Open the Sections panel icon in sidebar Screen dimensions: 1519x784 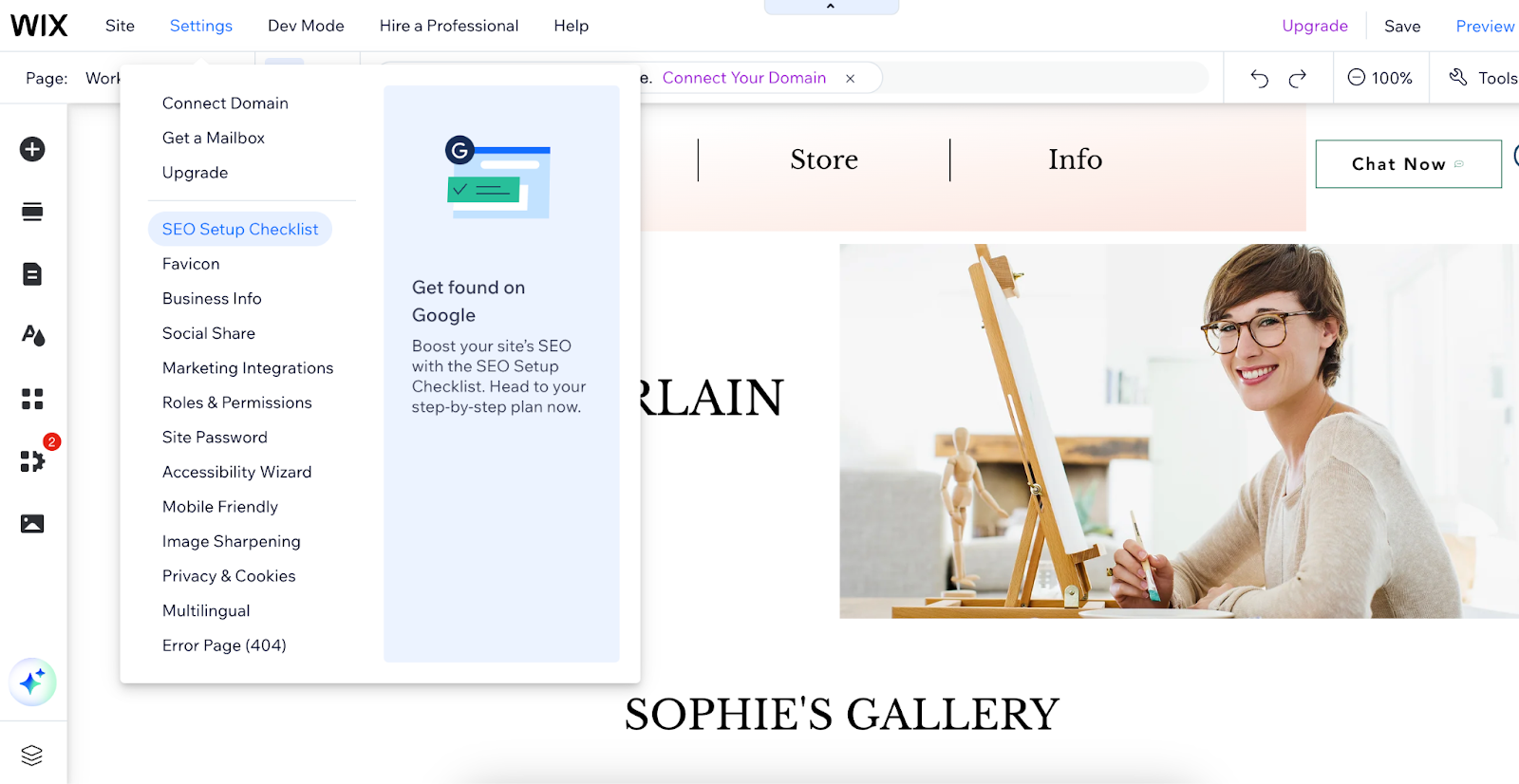pyautogui.click(x=32, y=212)
